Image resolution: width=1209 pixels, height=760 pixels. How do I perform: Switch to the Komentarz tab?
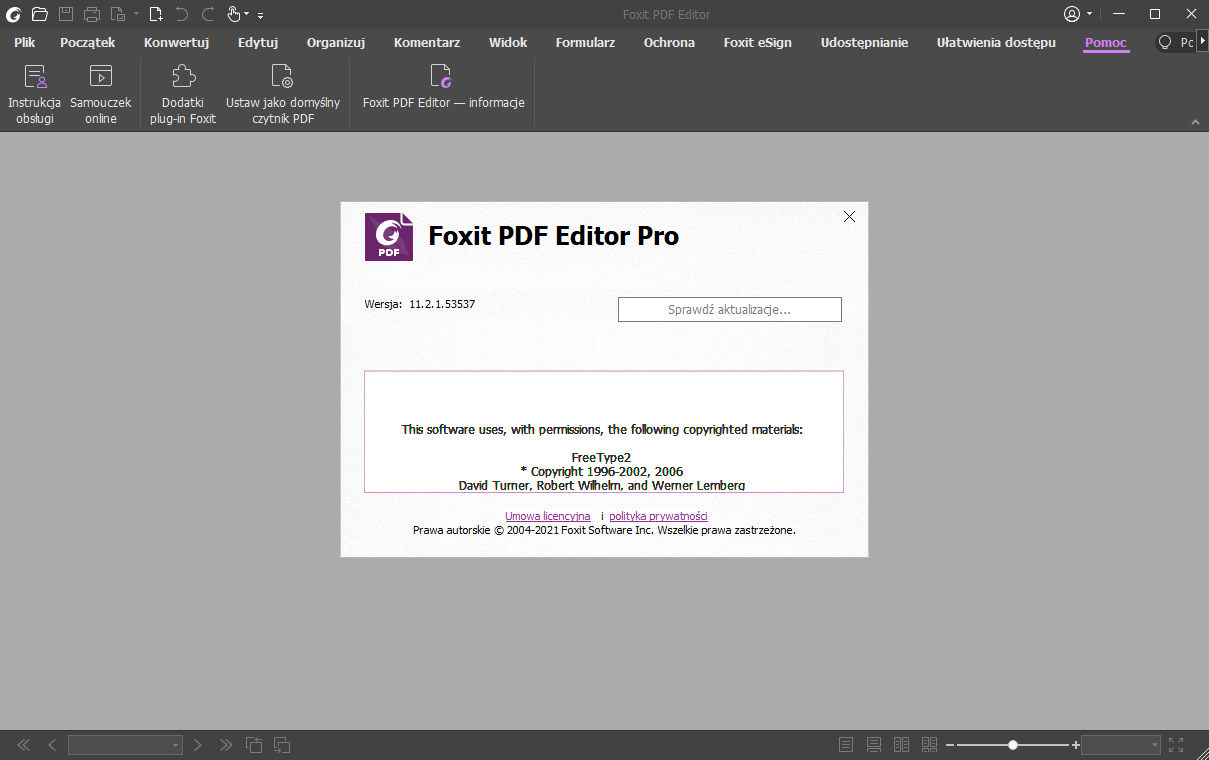pos(427,42)
